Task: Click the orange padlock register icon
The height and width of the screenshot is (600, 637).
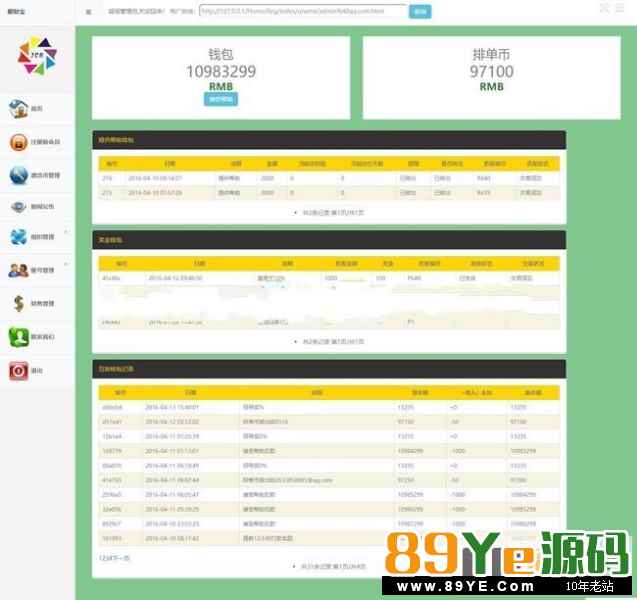Action: click(19, 142)
